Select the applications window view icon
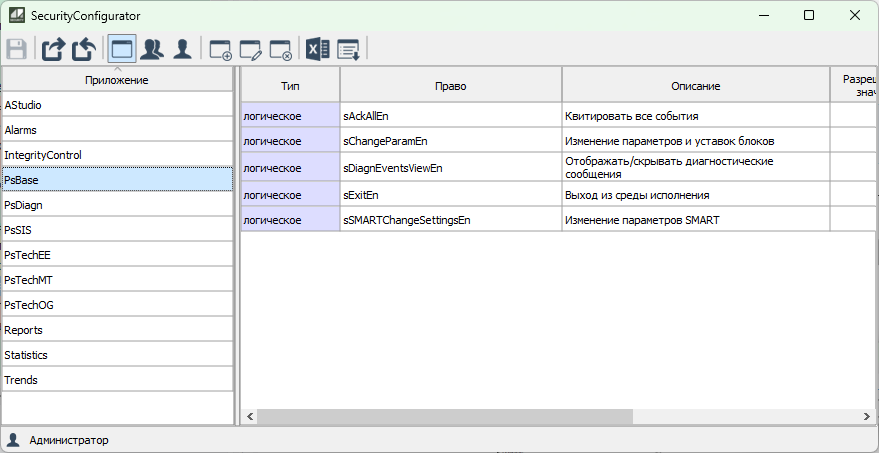The height and width of the screenshot is (453, 879). coord(122,49)
